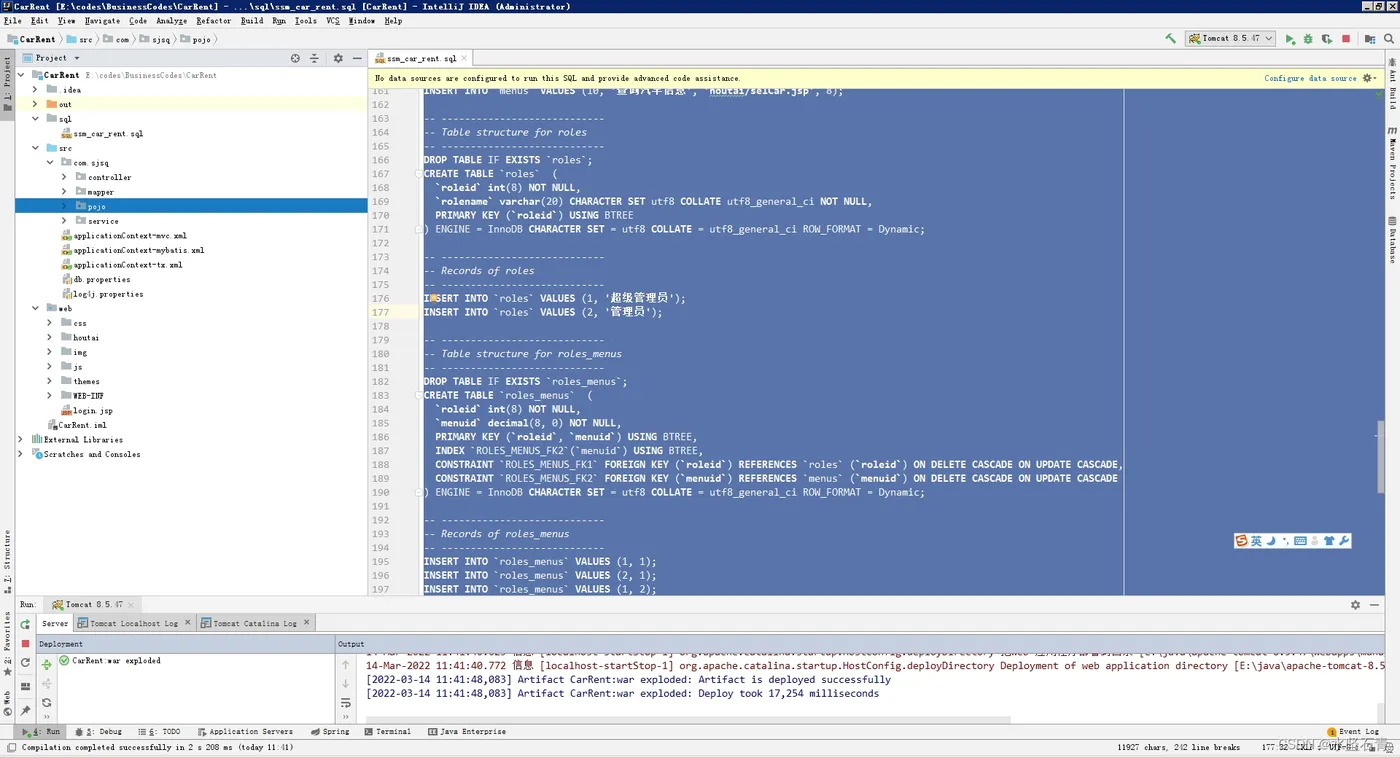
Task: Click the Deploy All green arrows icon
Action: (x=46, y=664)
